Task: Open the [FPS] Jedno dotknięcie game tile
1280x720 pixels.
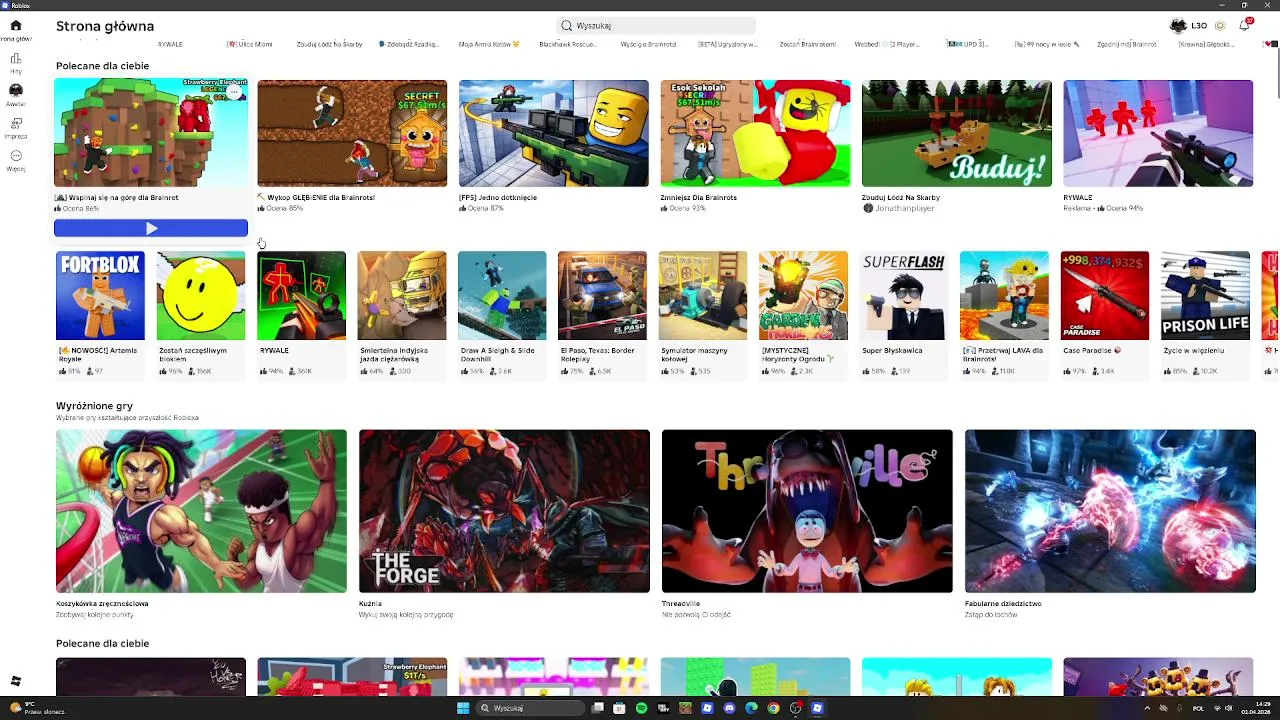Action: pos(553,133)
